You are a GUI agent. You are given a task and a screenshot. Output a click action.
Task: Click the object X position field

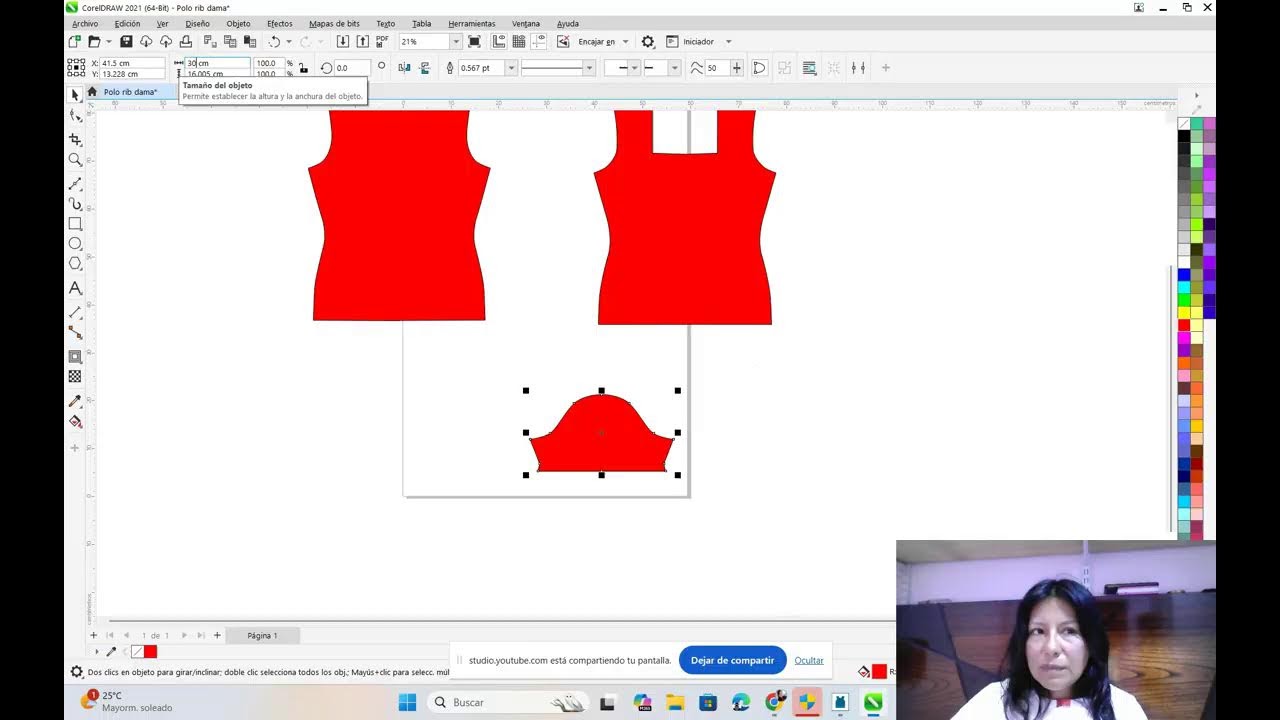132,63
